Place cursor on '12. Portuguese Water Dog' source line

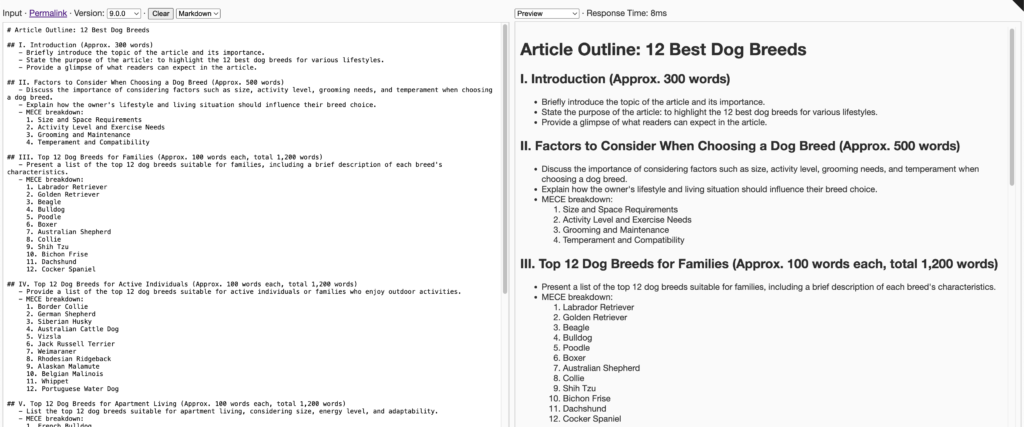[72, 388]
